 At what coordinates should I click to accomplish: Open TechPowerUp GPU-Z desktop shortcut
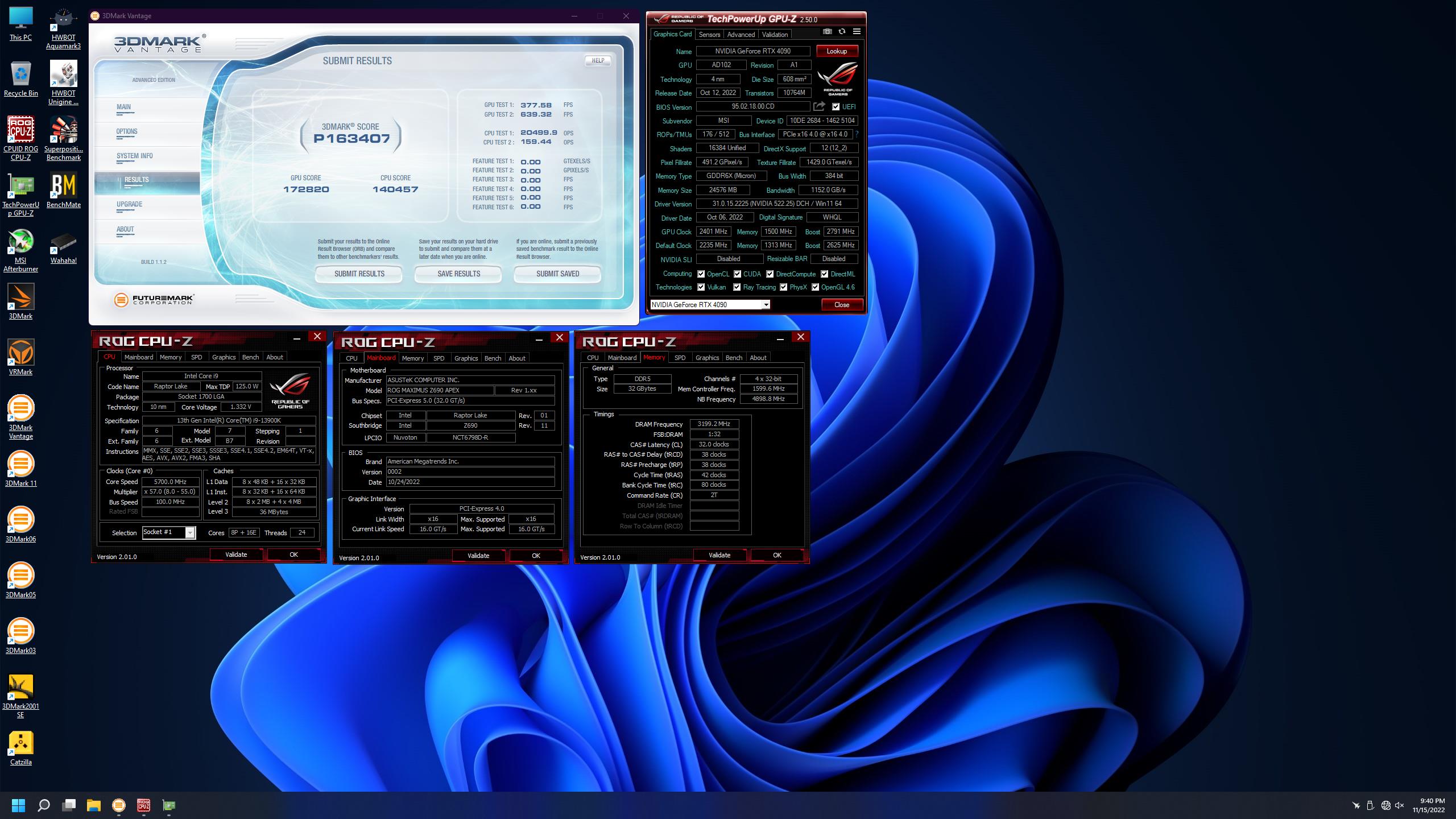tap(21, 195)
